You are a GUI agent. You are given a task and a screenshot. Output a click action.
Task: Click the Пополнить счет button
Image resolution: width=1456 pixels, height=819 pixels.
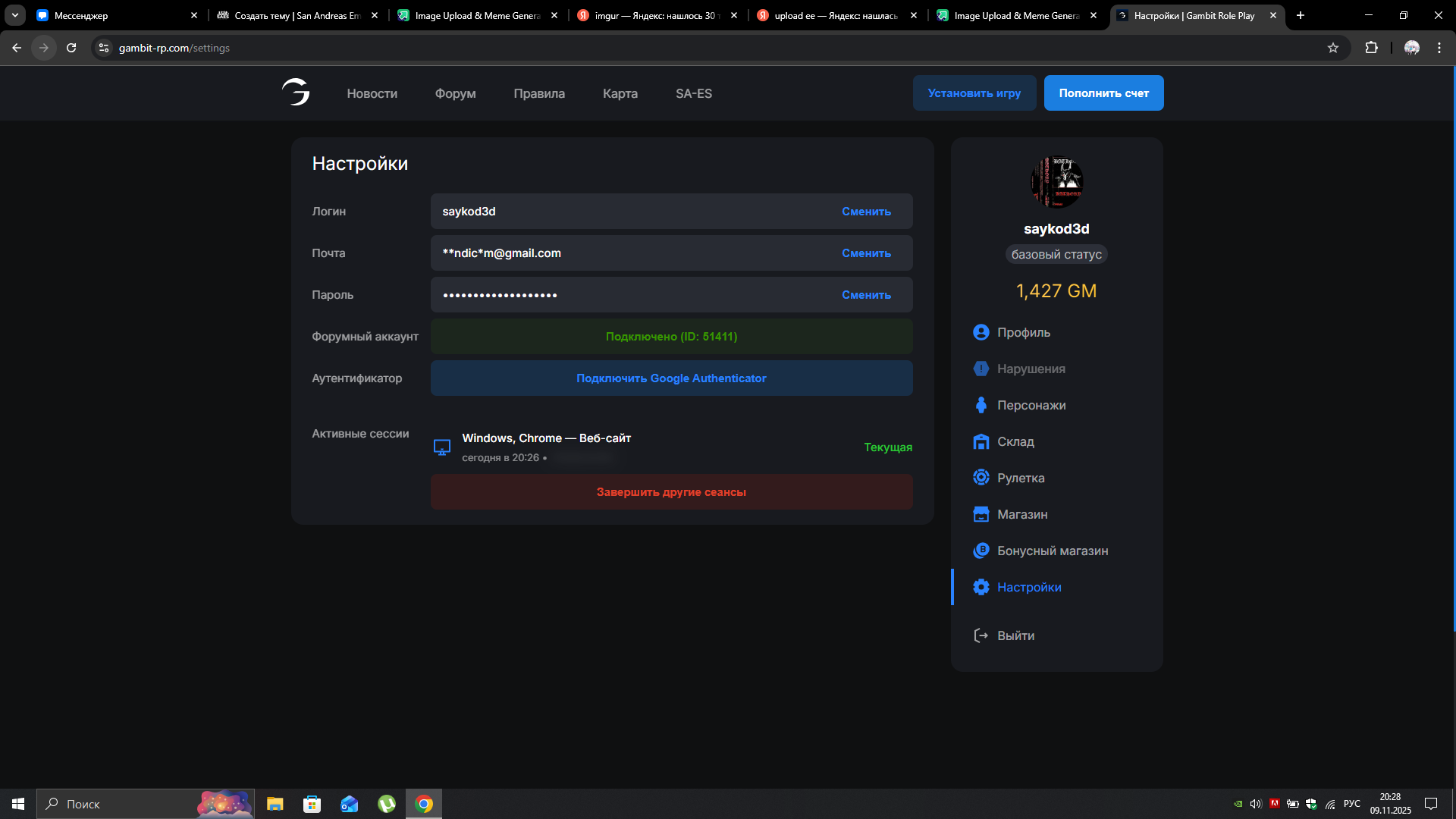(1103, 93)
